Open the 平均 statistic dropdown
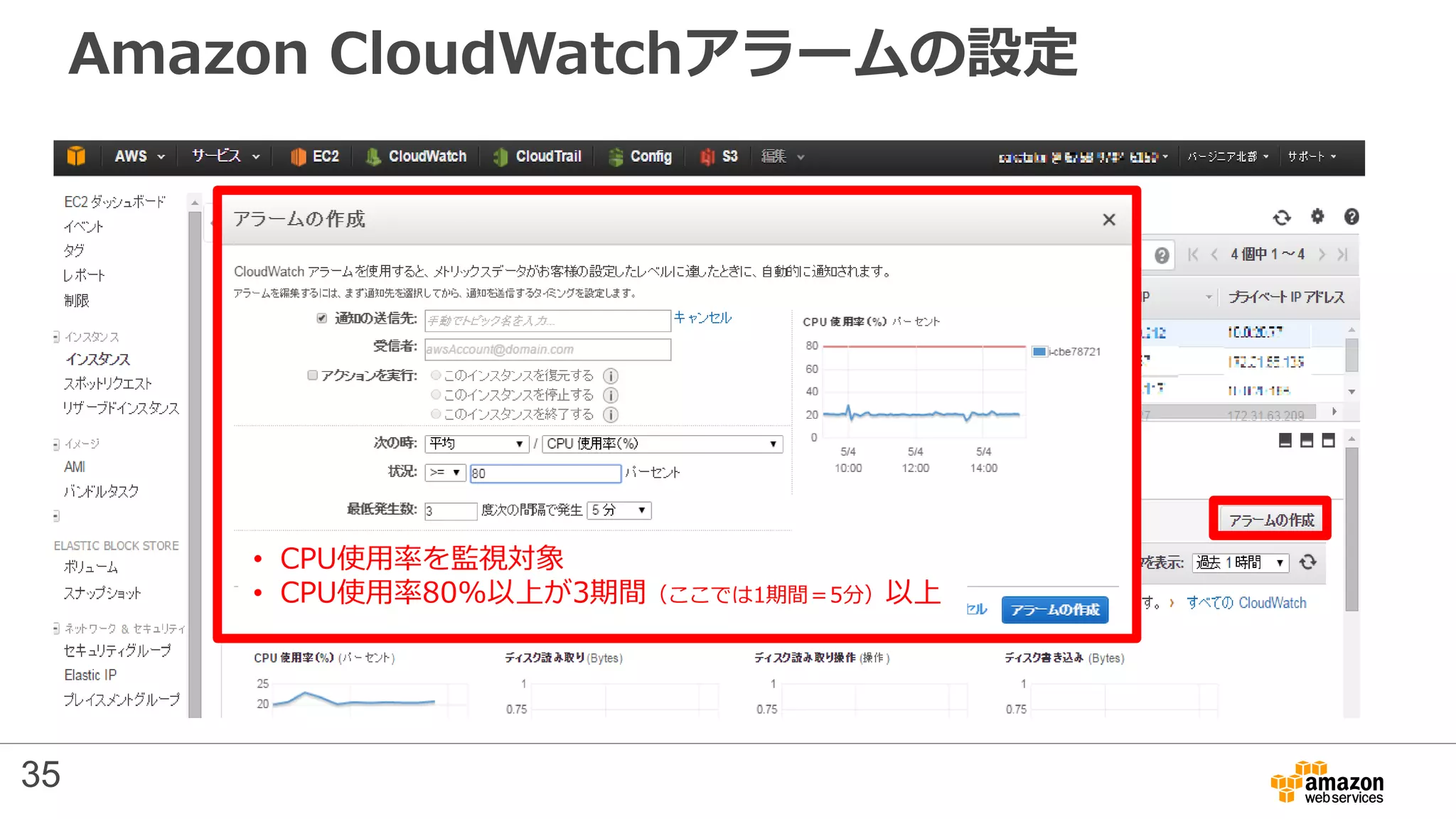The width and height of the screenshot is (1456, 819). point(476,444)
